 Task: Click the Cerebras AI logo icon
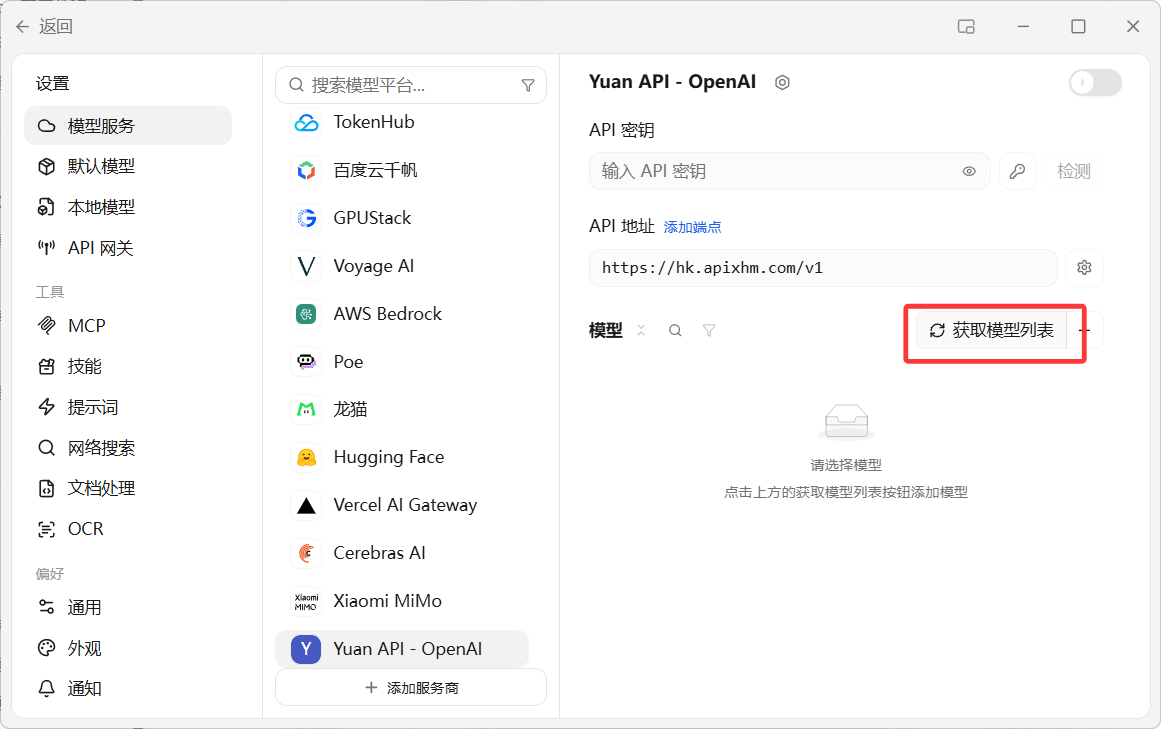(306, 553)
